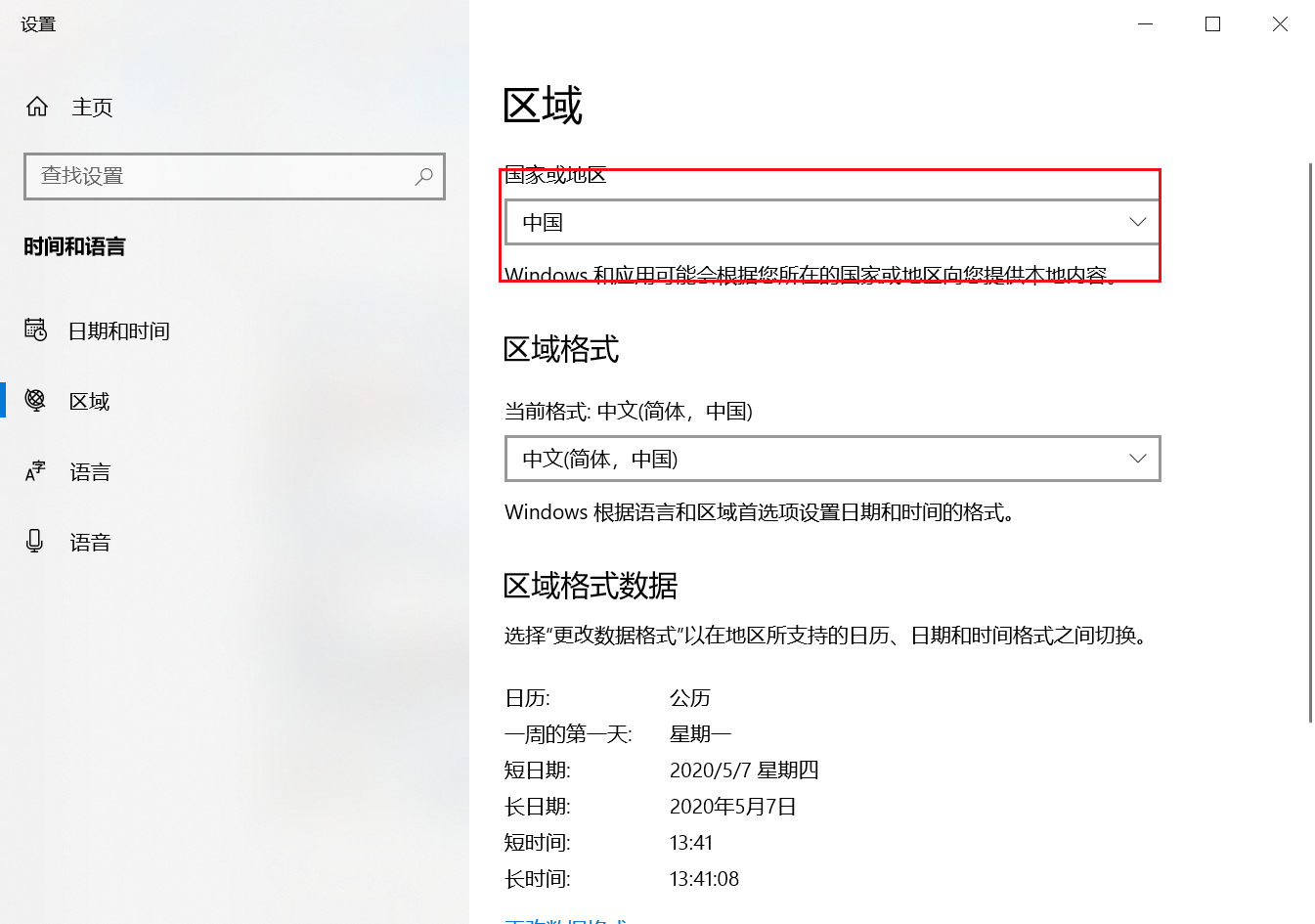Expand the chevron on the 中国 dropdown
This screenshot has height=924, width=1315.
(1137, 222)
